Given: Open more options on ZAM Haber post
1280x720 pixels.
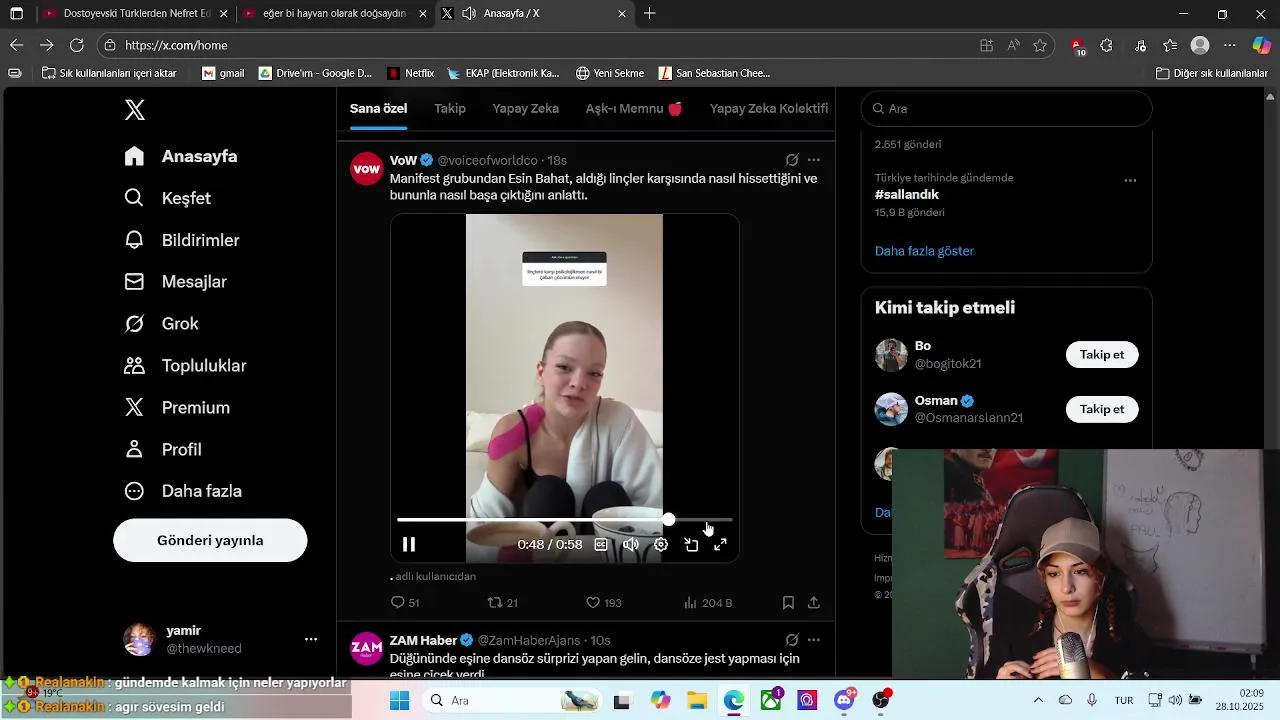Looking at the screenshot, I should pos(814,640).
